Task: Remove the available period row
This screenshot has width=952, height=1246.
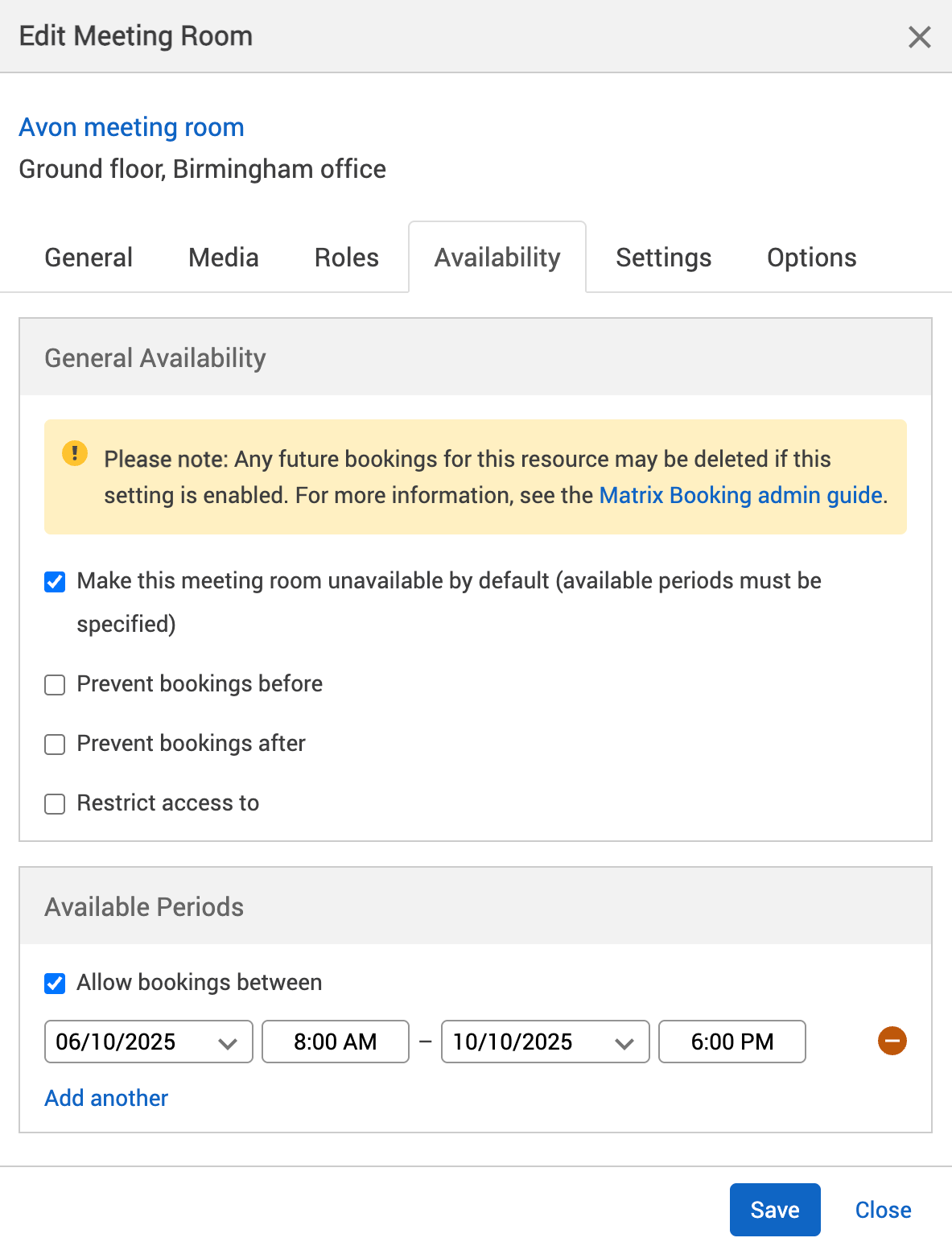Action: point(892,1041)
